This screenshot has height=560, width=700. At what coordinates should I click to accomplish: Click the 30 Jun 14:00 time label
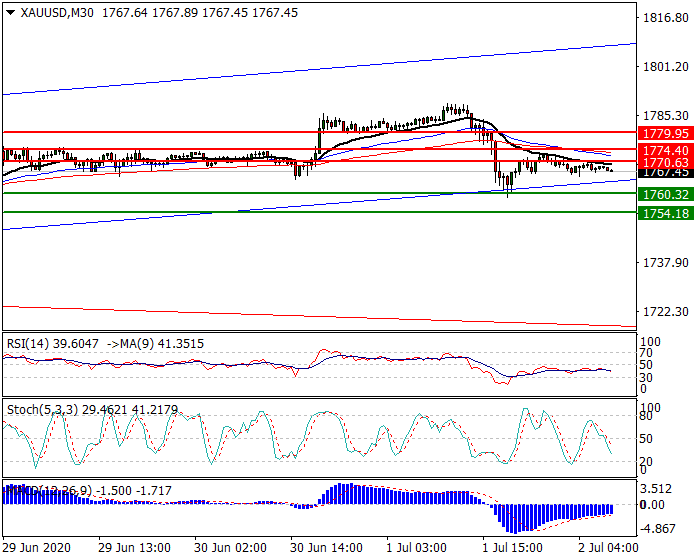(326, 547)
